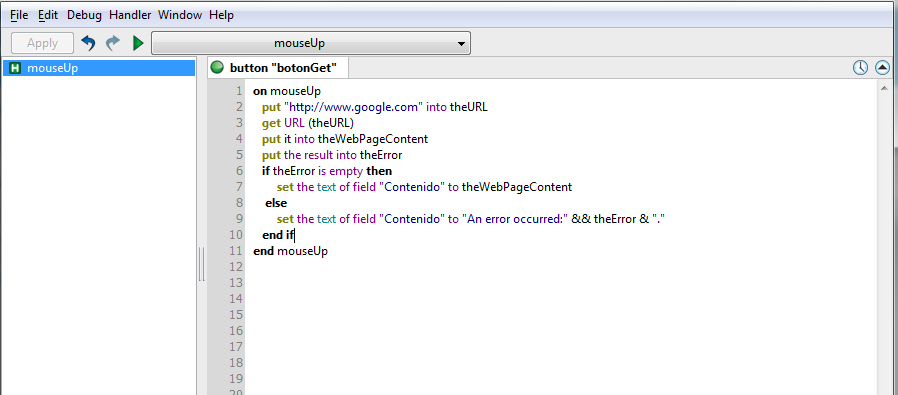Click the clock history icon

pos(860,68)
